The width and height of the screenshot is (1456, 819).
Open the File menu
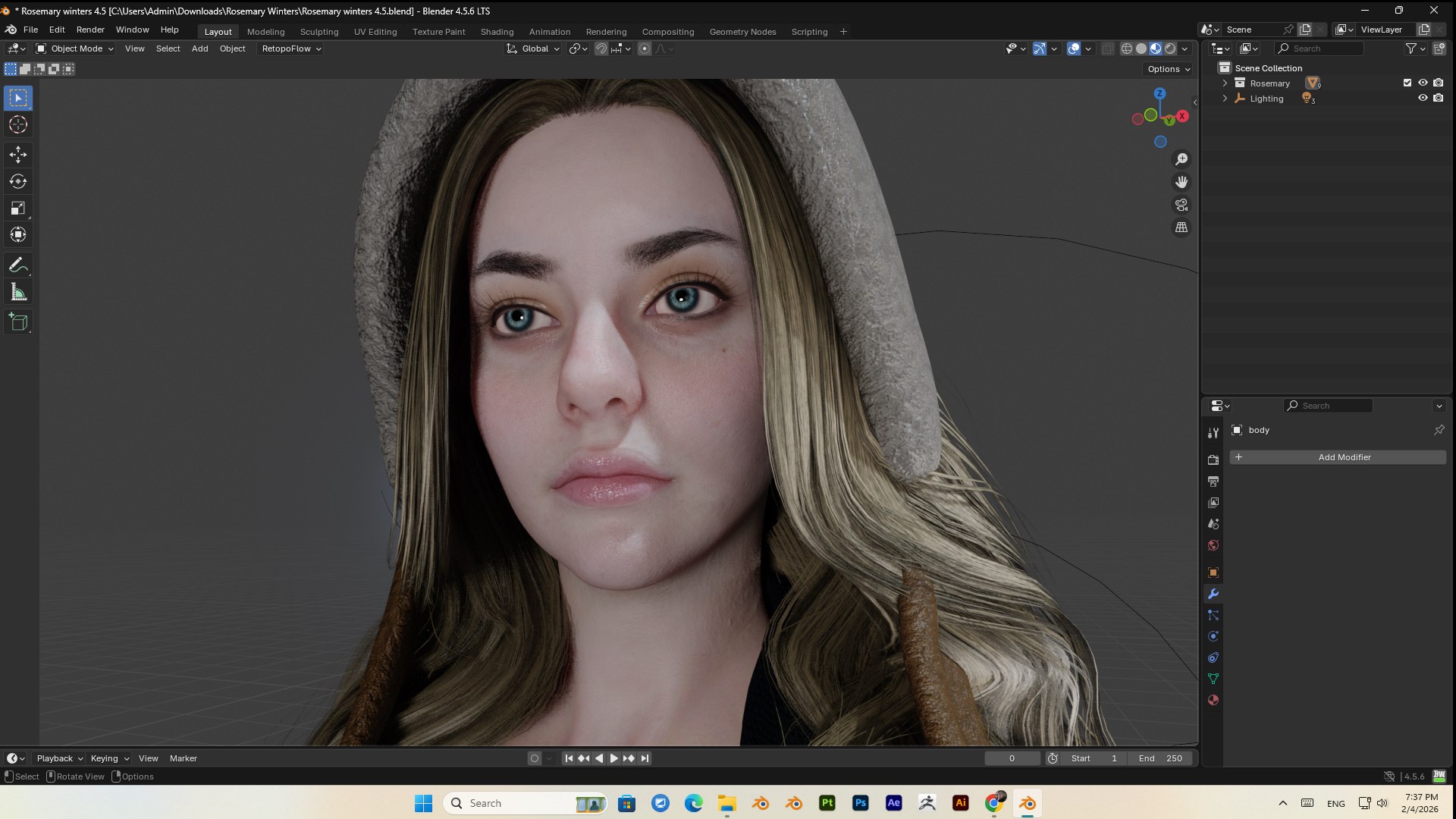[30, 30]
